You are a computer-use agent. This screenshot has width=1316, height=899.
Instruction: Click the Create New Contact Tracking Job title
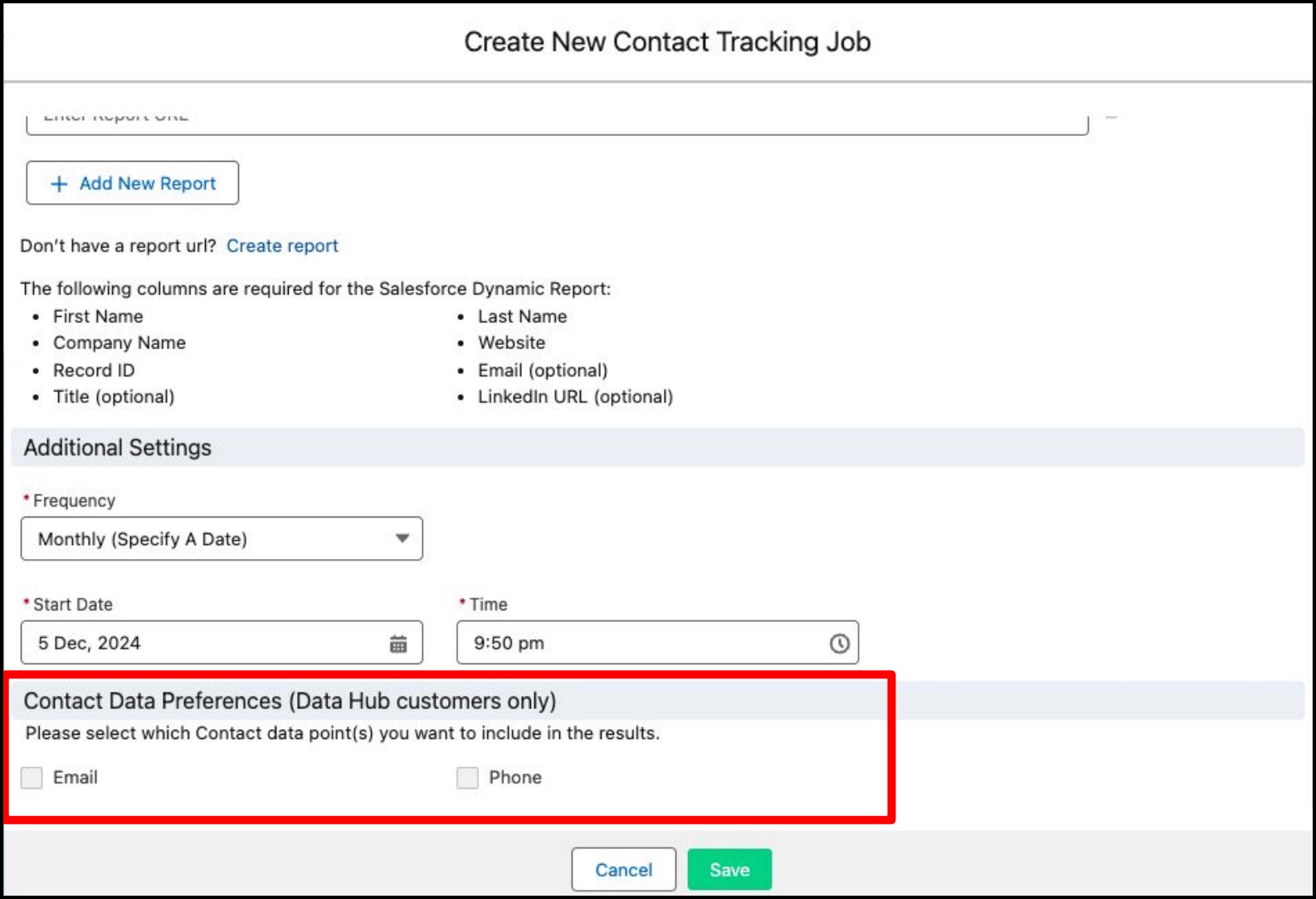click(x=667, y=42)
